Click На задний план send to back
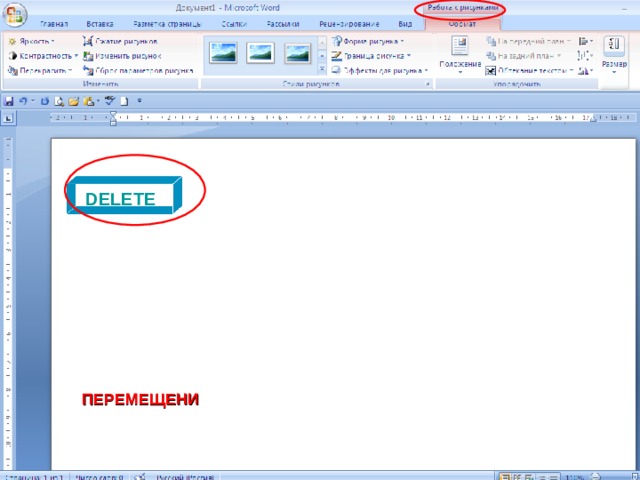 524,56
